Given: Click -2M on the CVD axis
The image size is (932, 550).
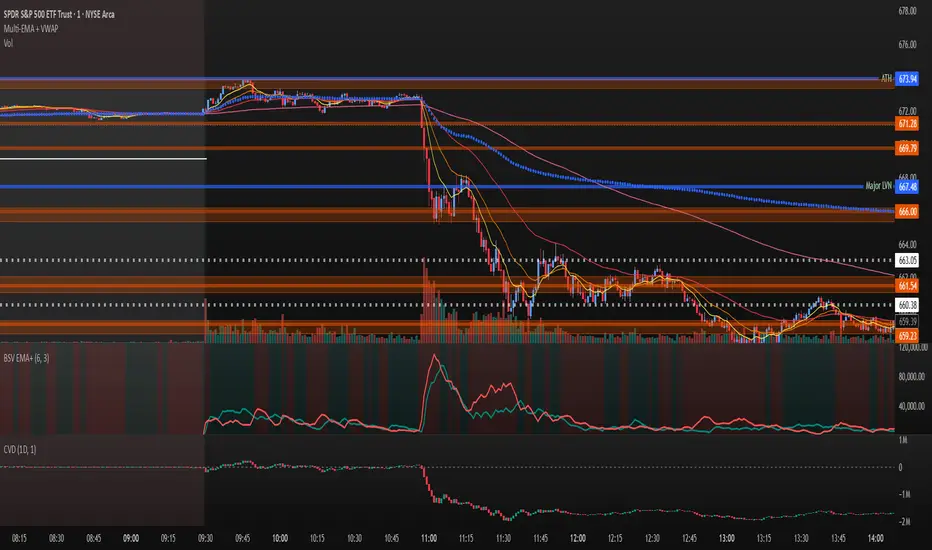Looking at the screenshot, I should (904, 521).
